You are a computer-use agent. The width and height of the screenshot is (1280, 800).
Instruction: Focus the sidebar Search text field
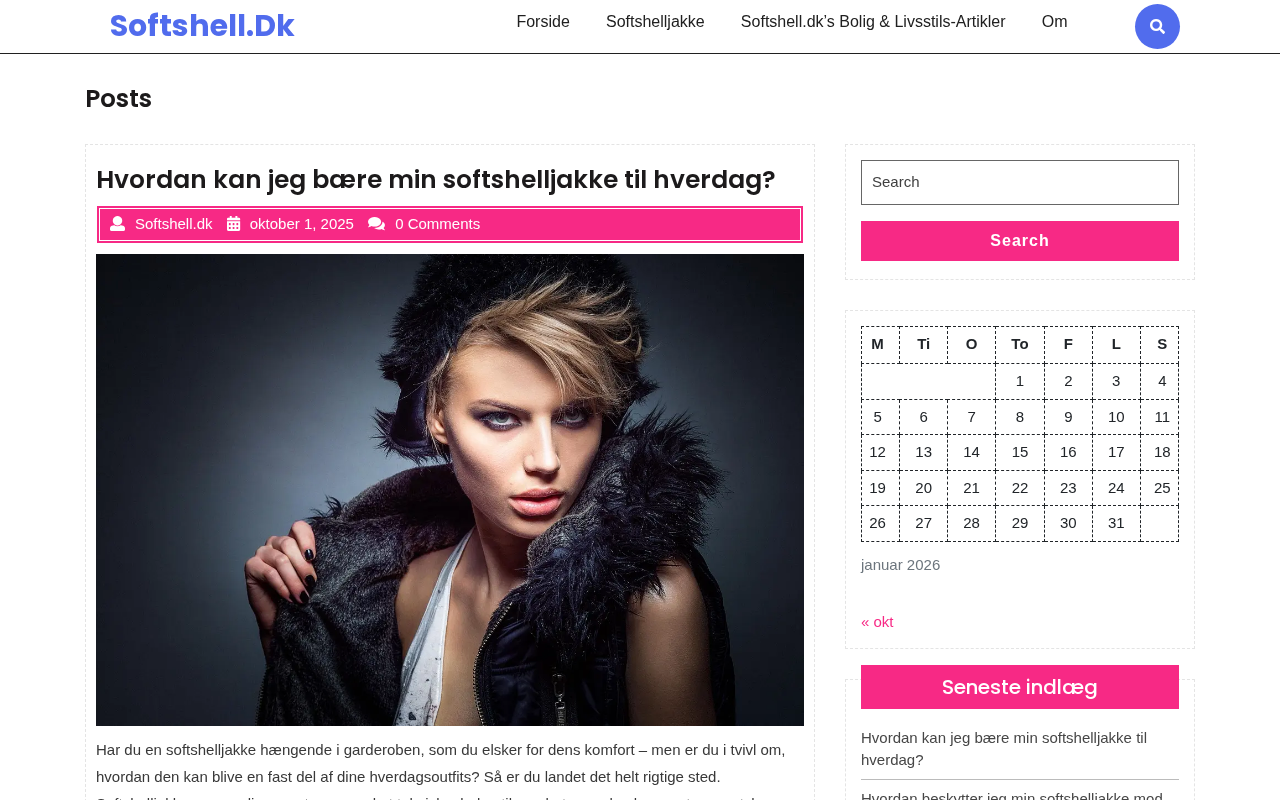[x=1020, y=182]
